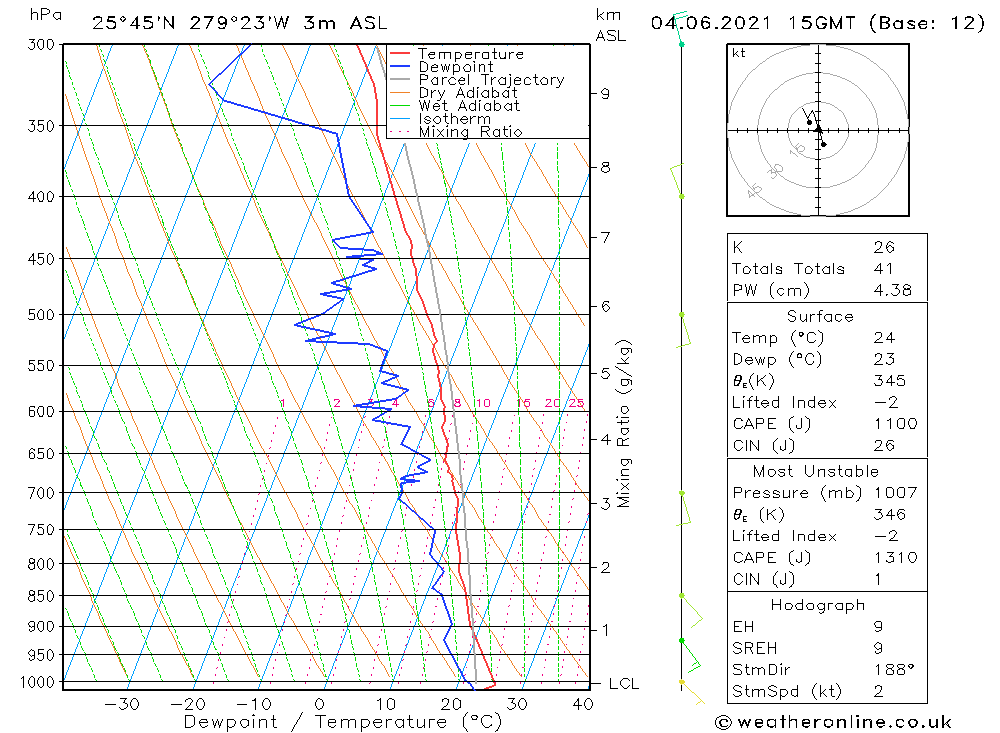Screen dimensions: 1000x733
Task: Click the Wet Adiabat legend label
Action: pos(469,106)
